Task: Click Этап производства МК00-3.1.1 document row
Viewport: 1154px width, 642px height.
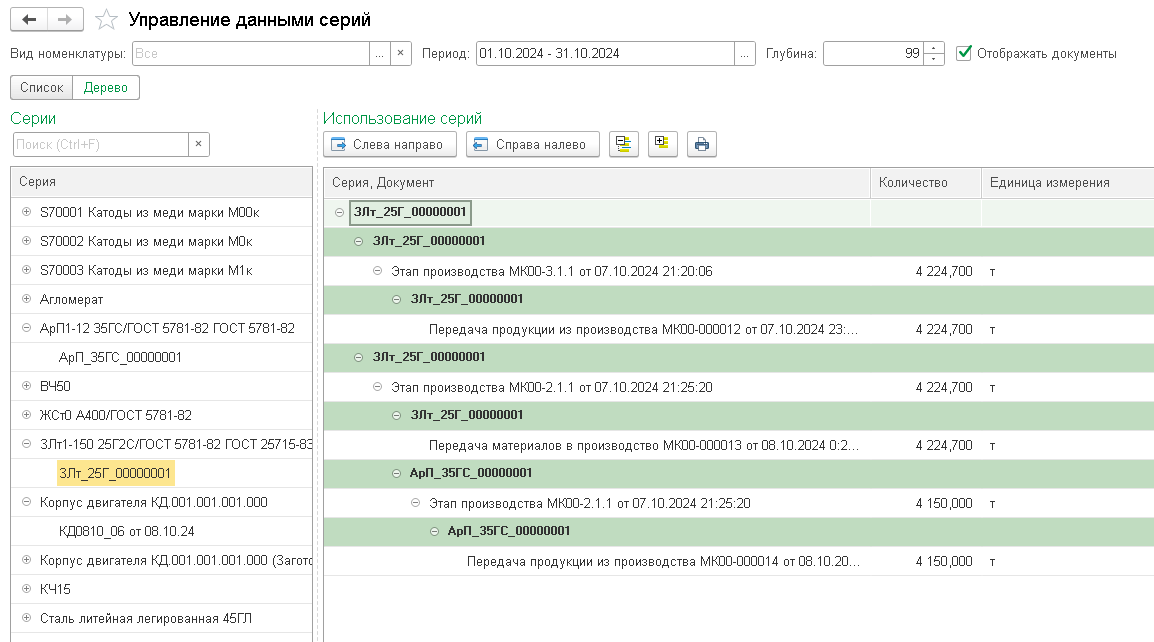Action: pos(552,271)
